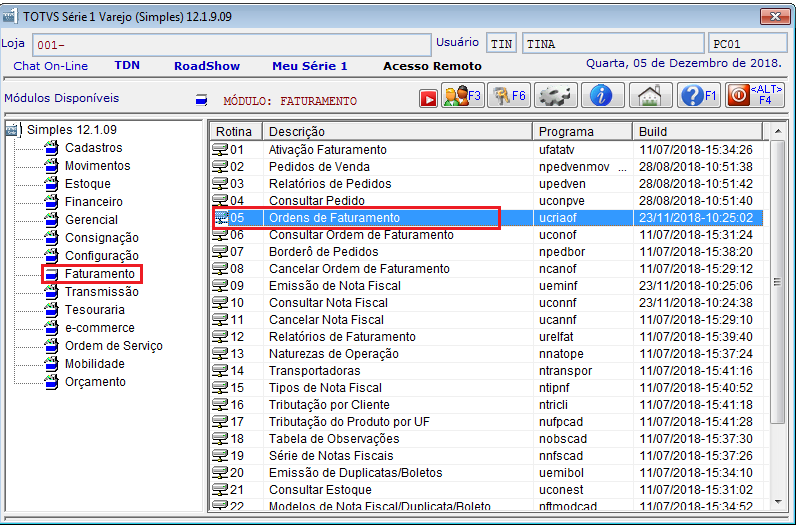Screen dimensions: 797x525
Task: Sort by the Programa column header
Action: click(583, 132)
